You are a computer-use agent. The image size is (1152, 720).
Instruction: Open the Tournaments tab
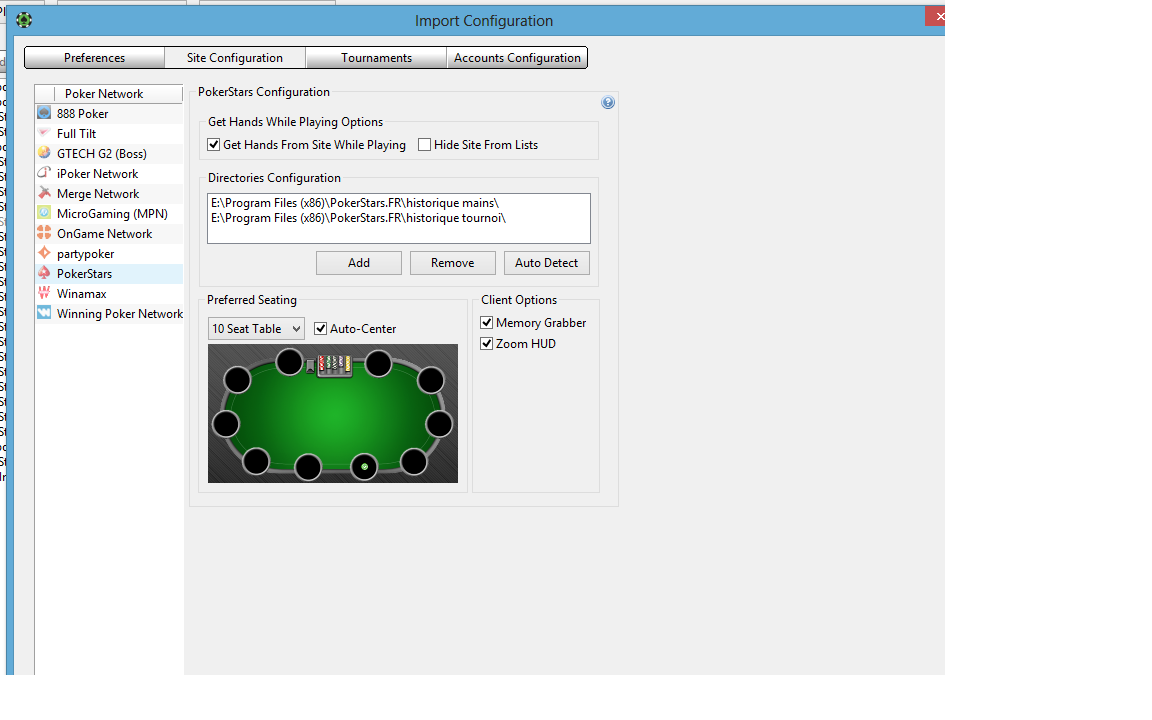[376, 57]
